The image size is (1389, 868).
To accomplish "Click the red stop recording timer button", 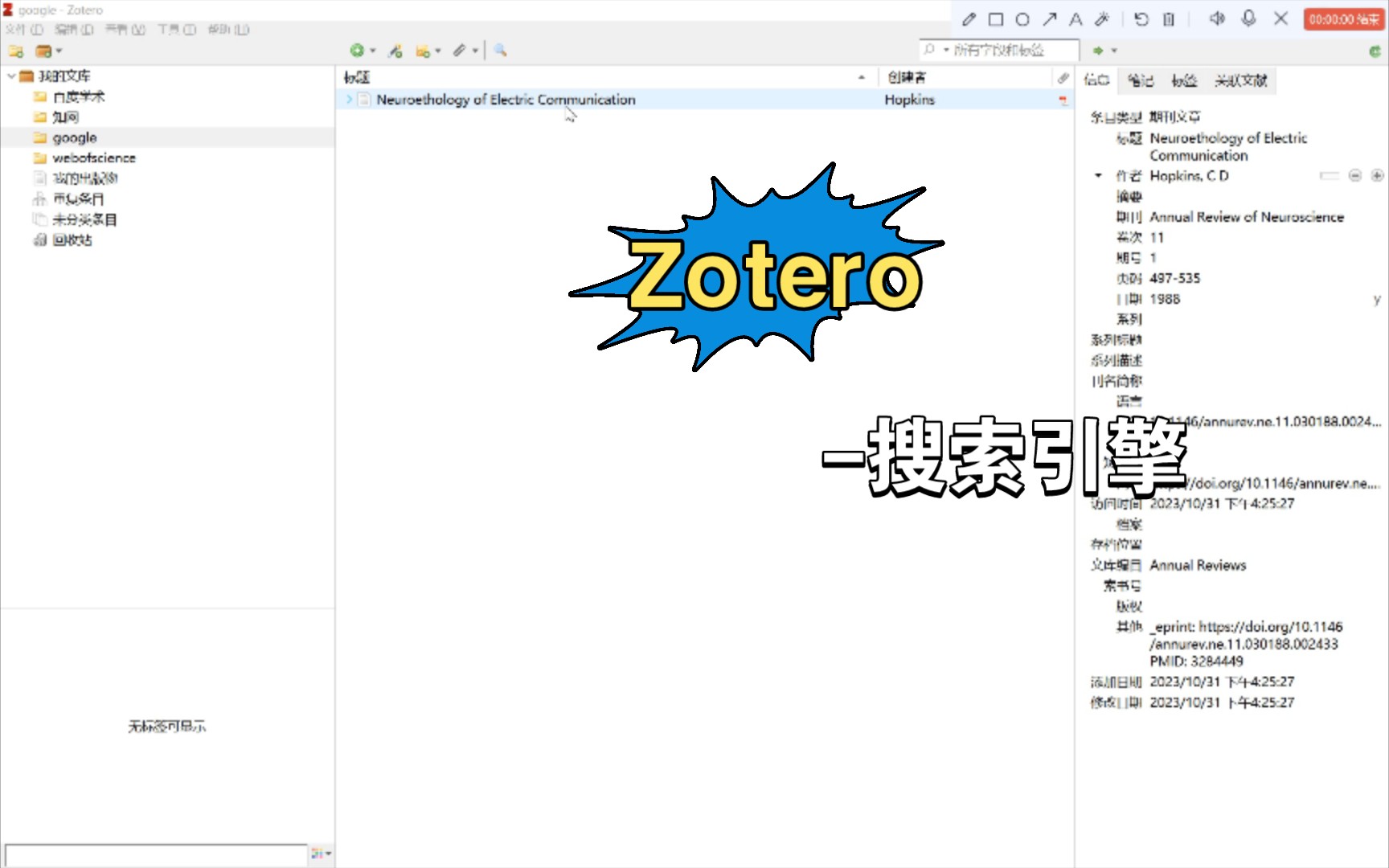I will (1343, 19).
